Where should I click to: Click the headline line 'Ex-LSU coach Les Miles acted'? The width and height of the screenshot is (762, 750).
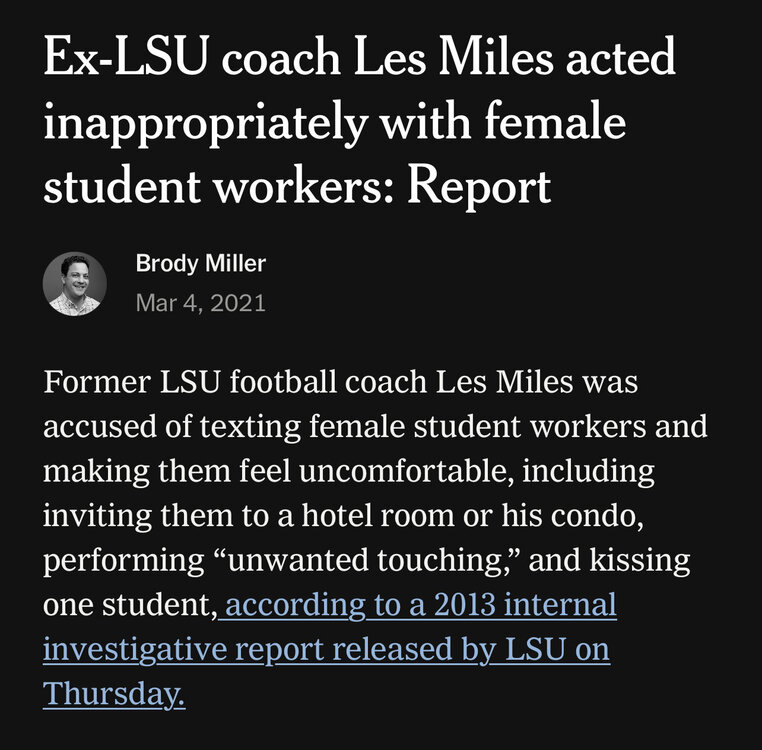pyautogui.click(x=359, y=62)
